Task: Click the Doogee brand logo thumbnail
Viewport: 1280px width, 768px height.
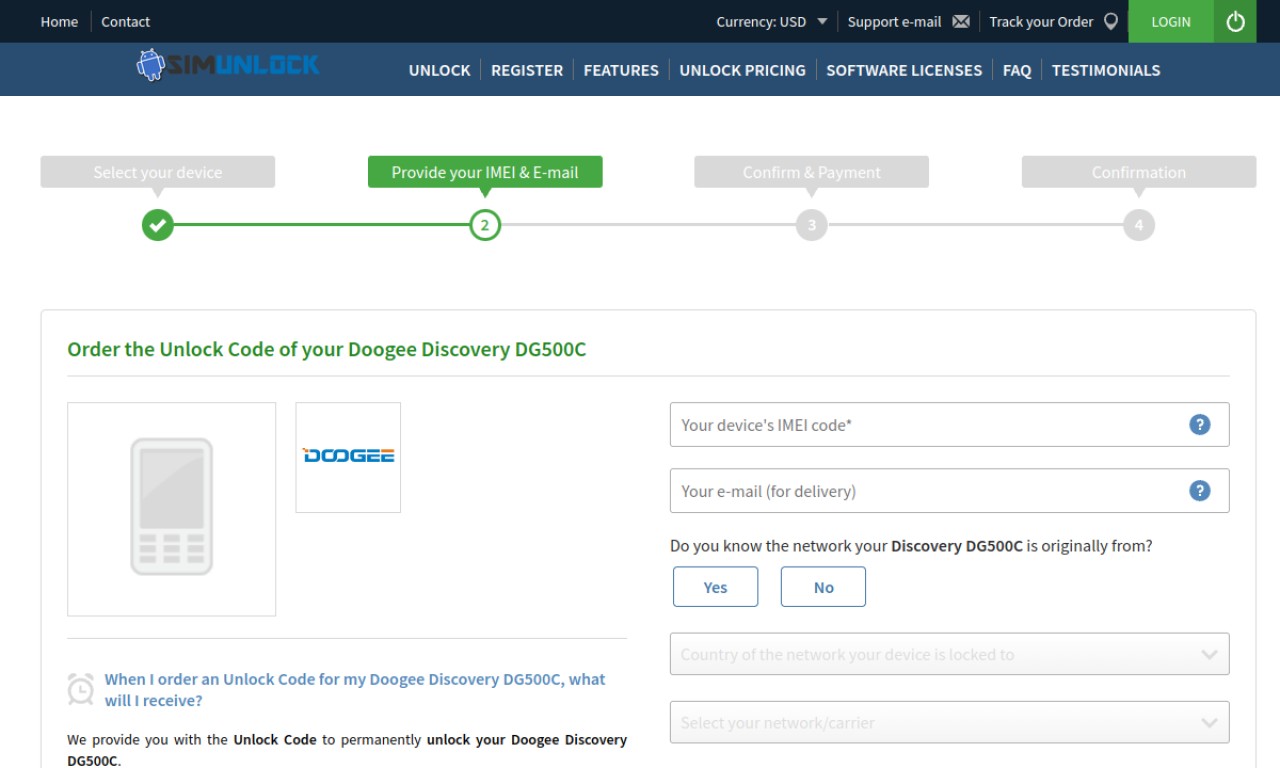Action: 348,457
